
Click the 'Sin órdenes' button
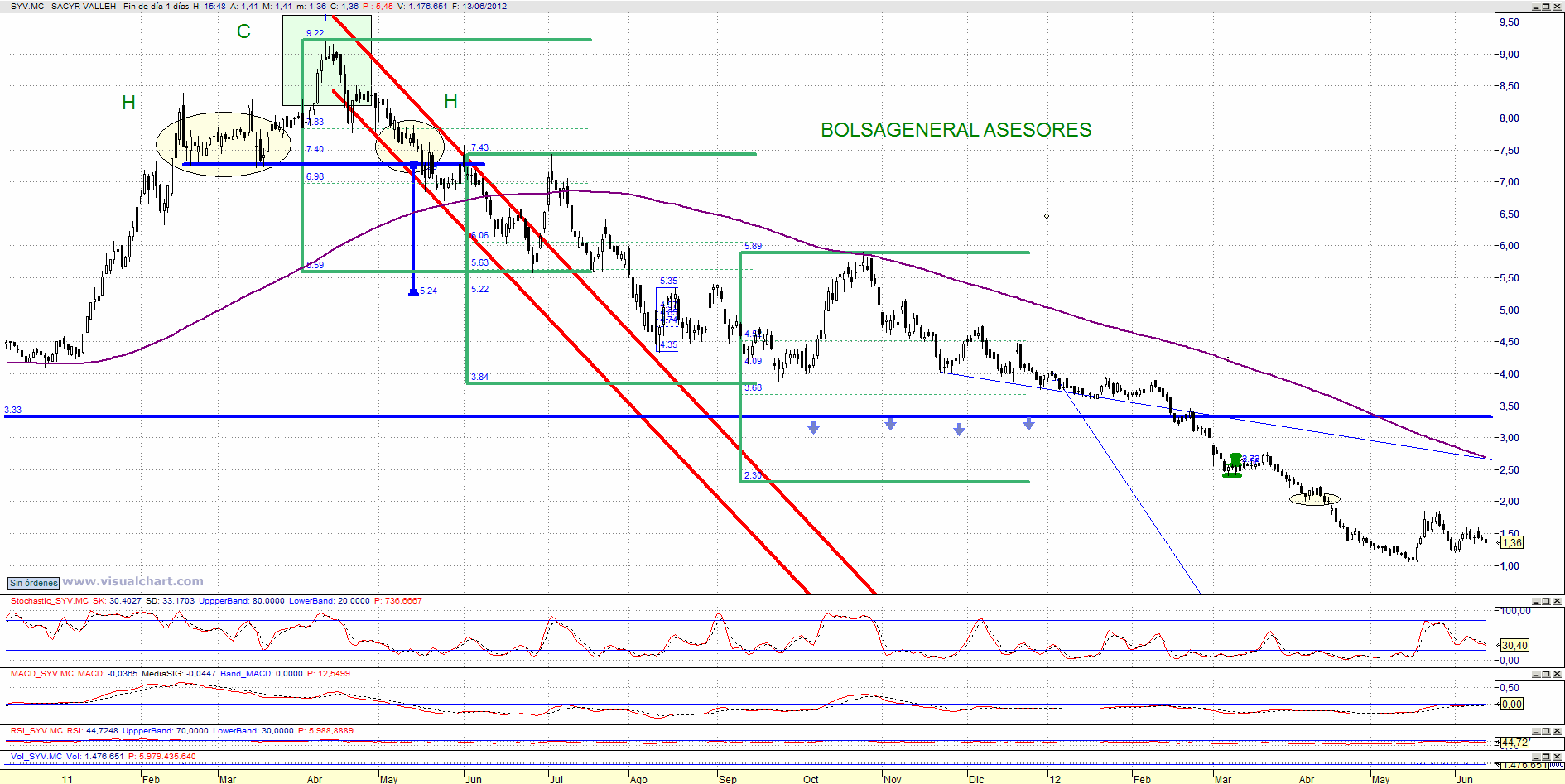click(34, 583)
